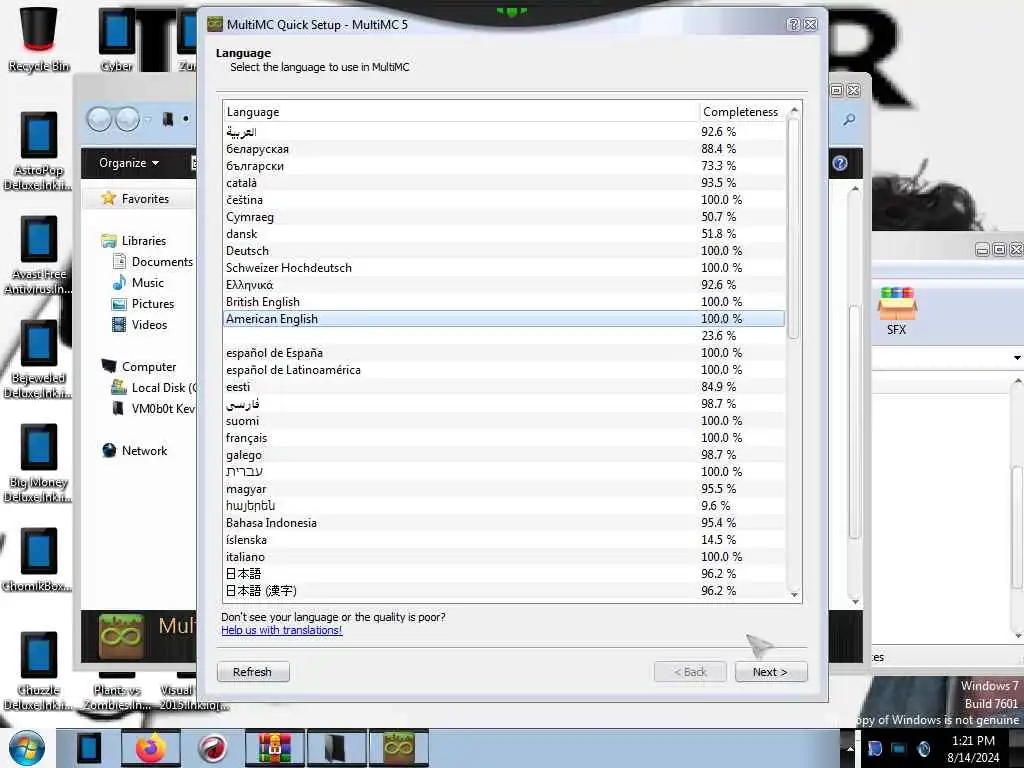The height and width of the screenshot is (768, 1024).
Task: Open Explorer recent locations dropdown arrow
Action: click(x=148, y=120)
